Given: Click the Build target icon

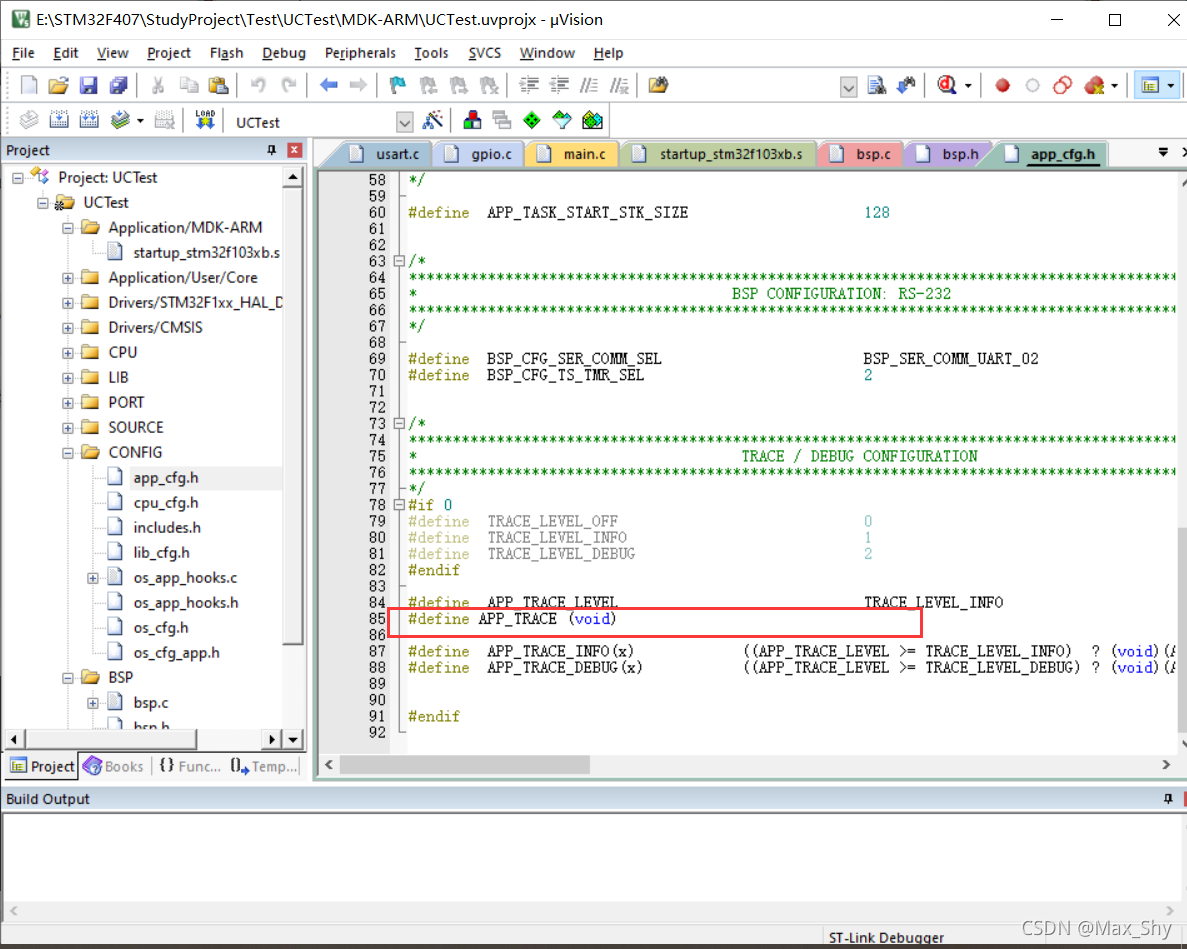Looking at the screenshot, I should tap(59, 120).
